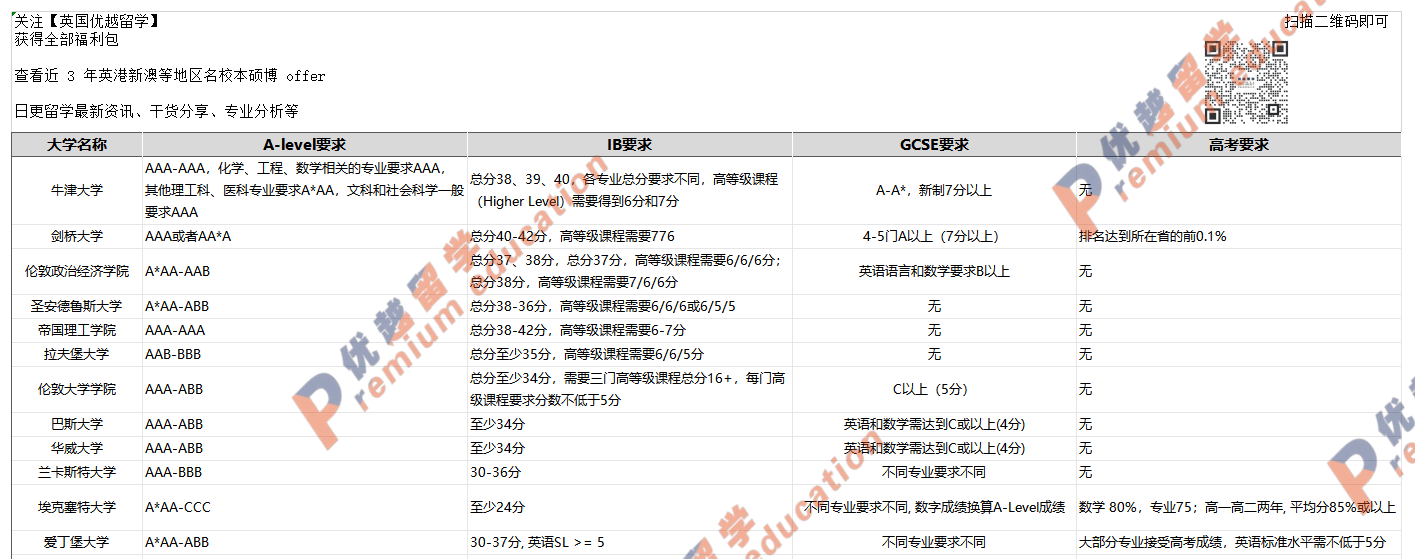Click 牛津大学's 高考要求 cell reading 无
The image size is (1415, 559).
coord(1239,190)
